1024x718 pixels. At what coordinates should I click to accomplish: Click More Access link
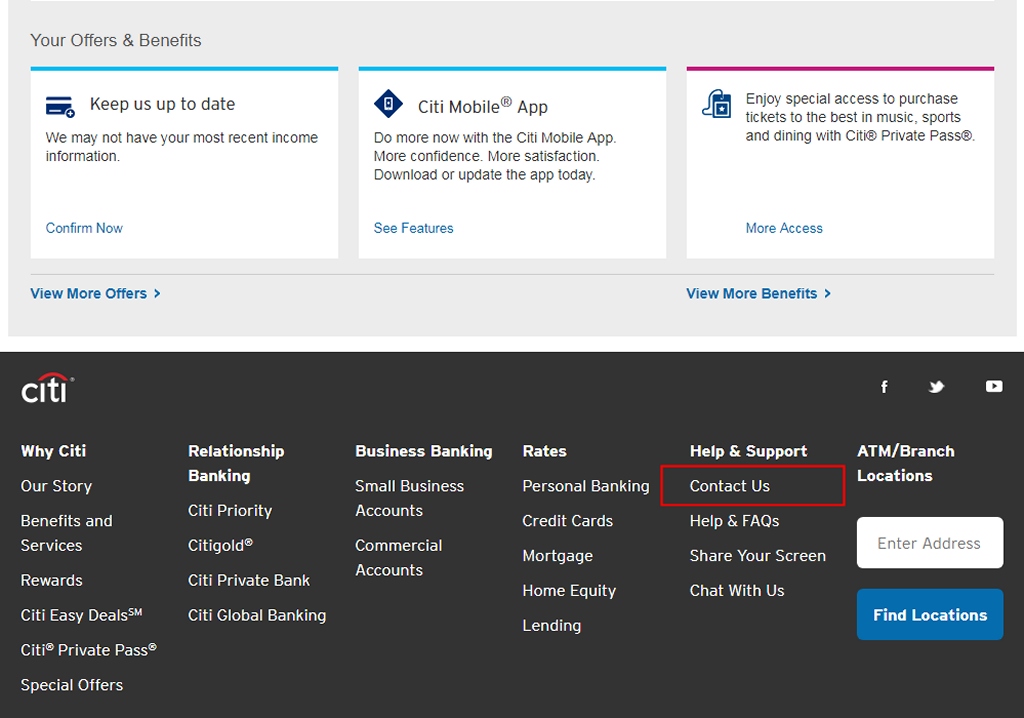pos(784,228)
